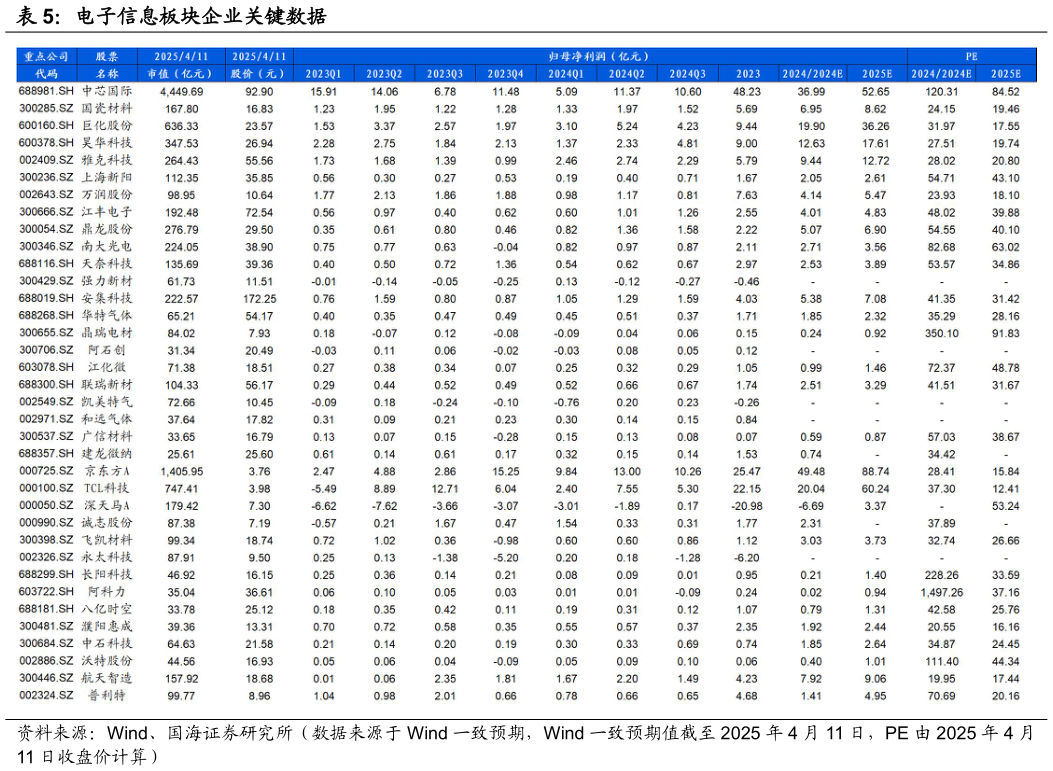Click company name 永太科技
The image size is (1053, 771).
107,557
